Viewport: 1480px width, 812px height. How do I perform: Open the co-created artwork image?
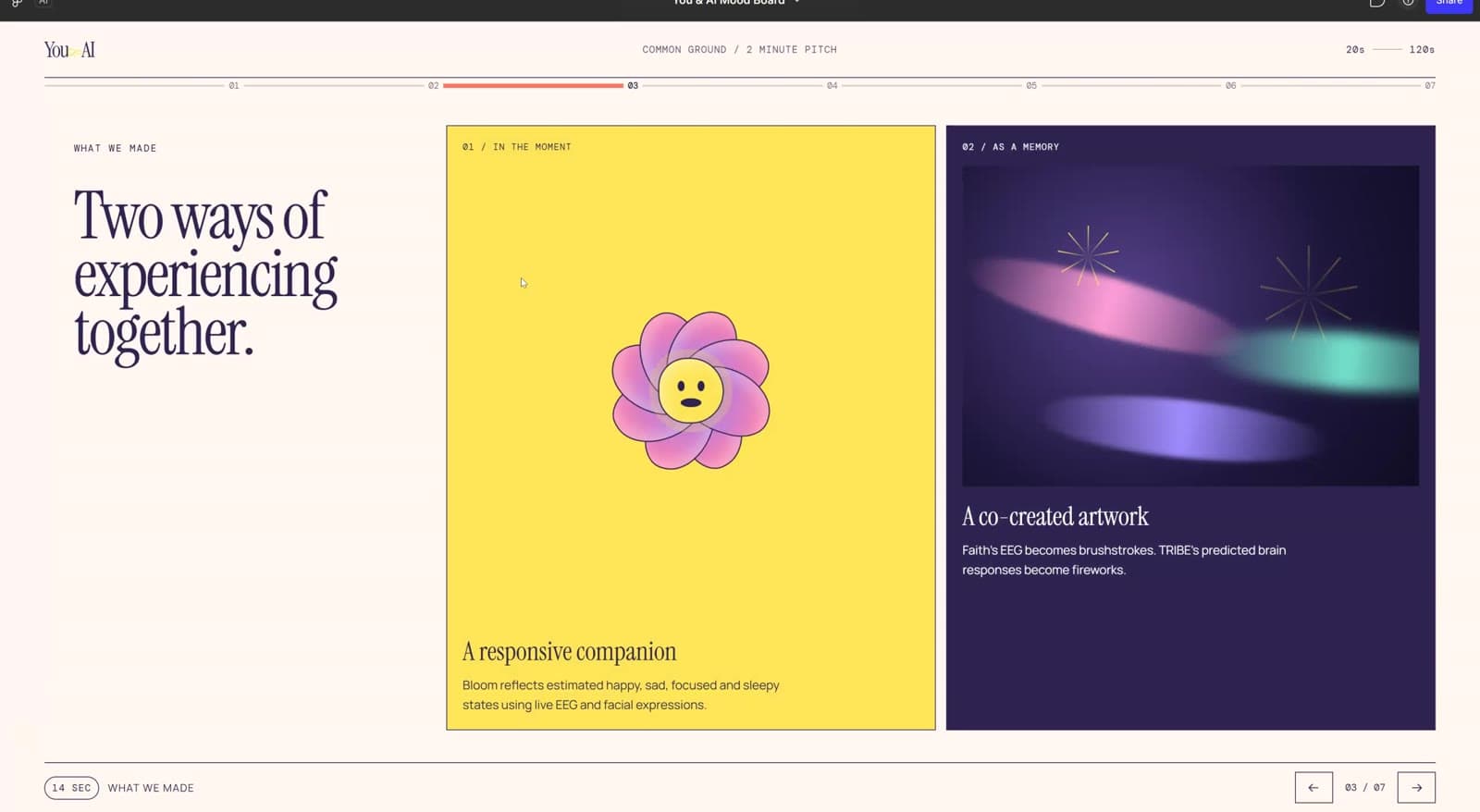[x=1190, y=326]
